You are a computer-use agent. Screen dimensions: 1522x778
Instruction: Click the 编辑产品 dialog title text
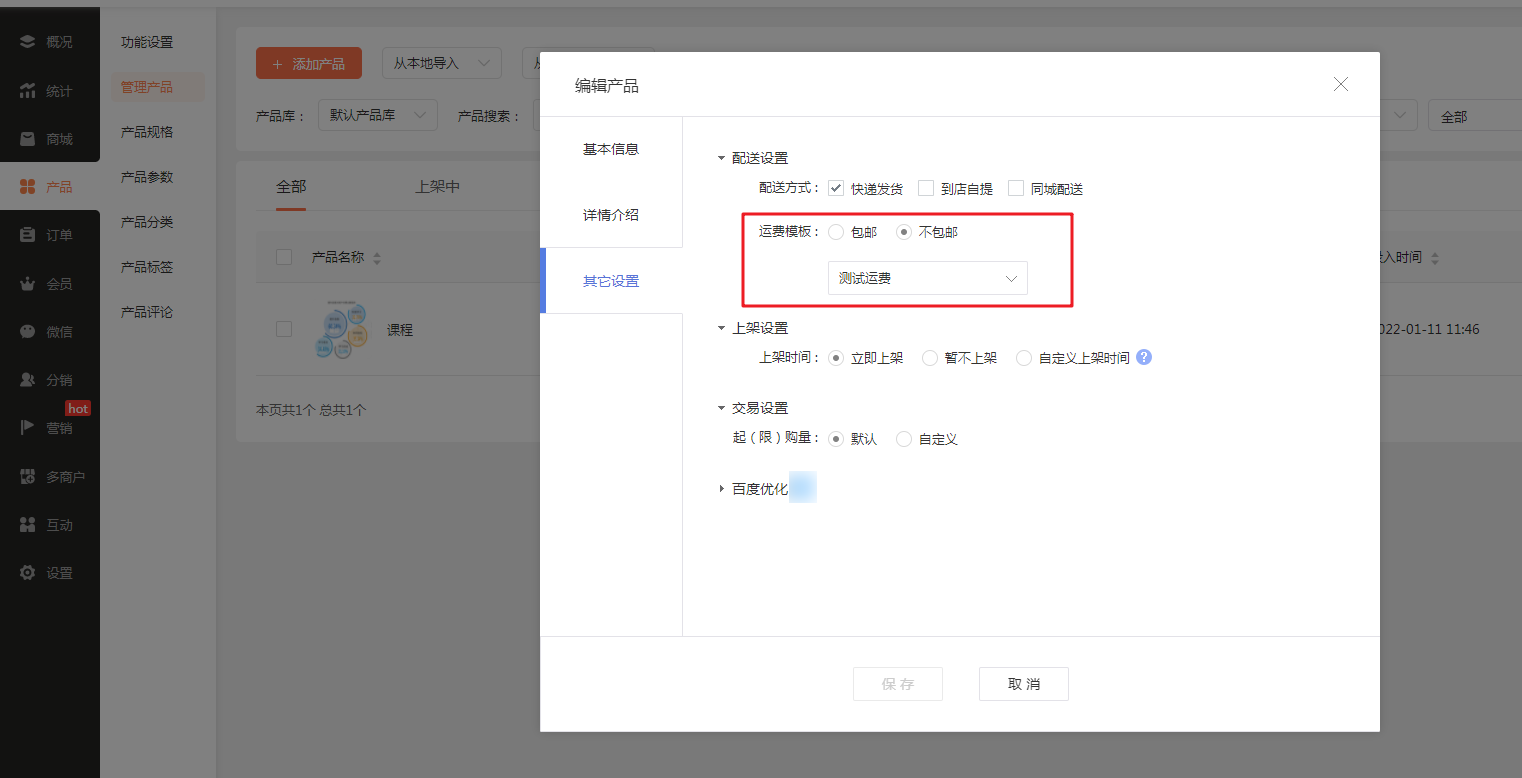(x=606, y=86)
